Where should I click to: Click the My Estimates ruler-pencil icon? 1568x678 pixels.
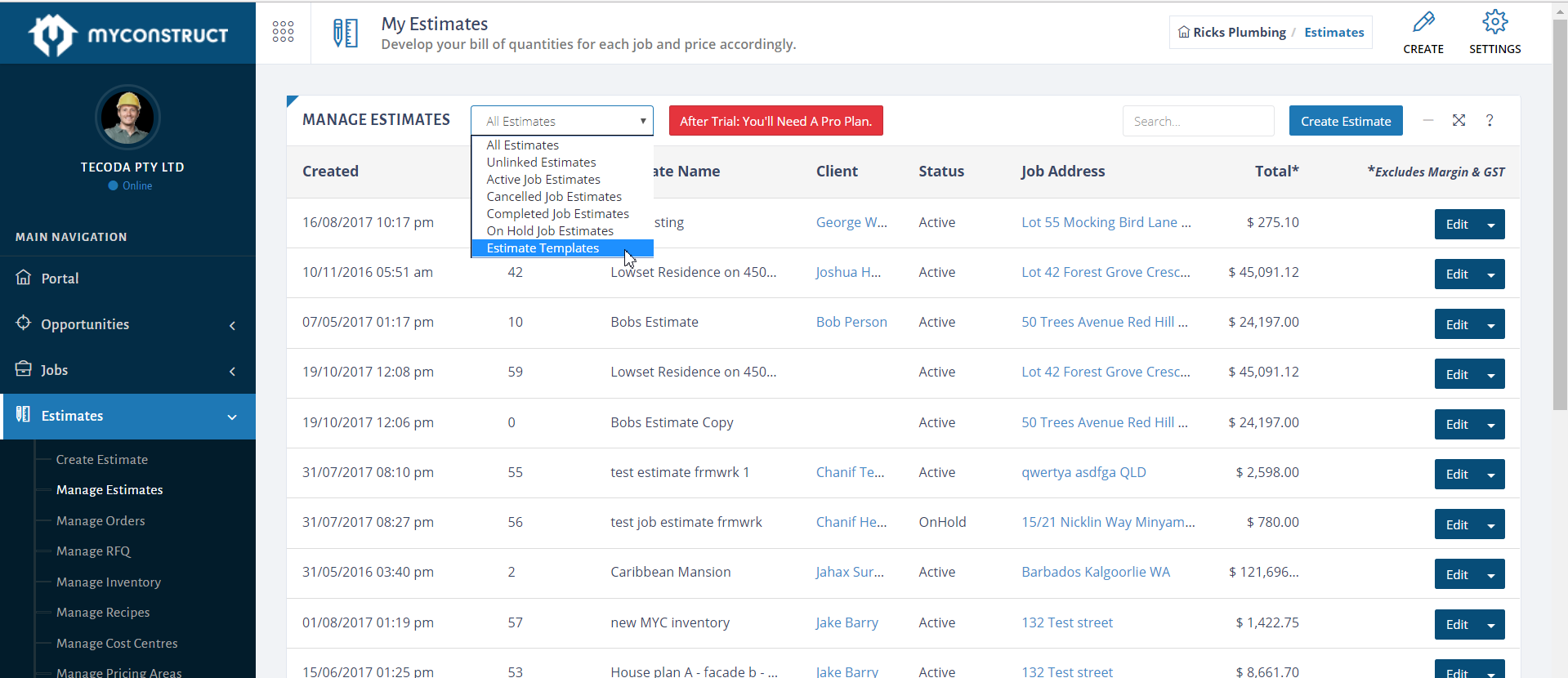pyautogui.click(x=346, y=33)
